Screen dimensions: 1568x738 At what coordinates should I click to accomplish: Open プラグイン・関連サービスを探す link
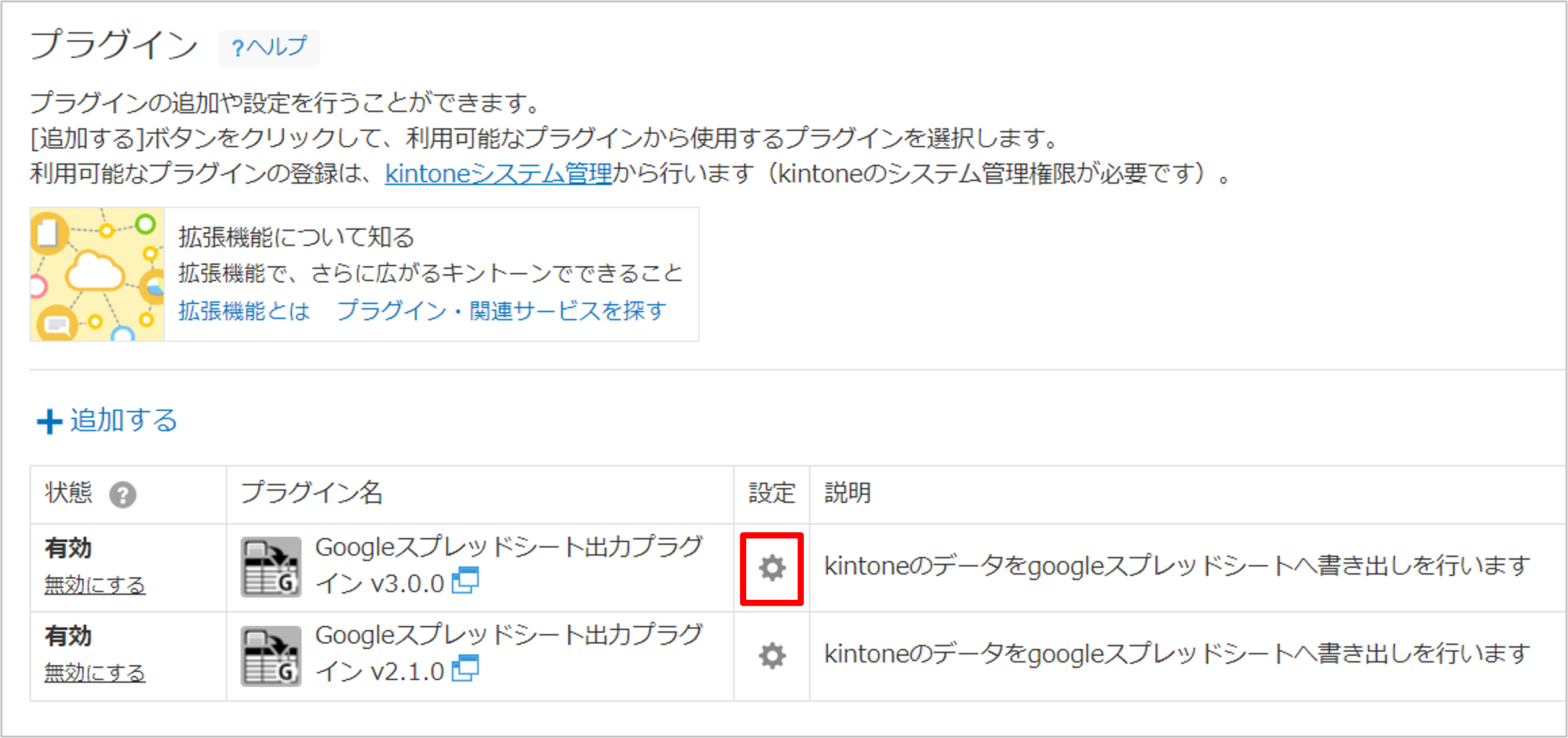coord(502,310)
